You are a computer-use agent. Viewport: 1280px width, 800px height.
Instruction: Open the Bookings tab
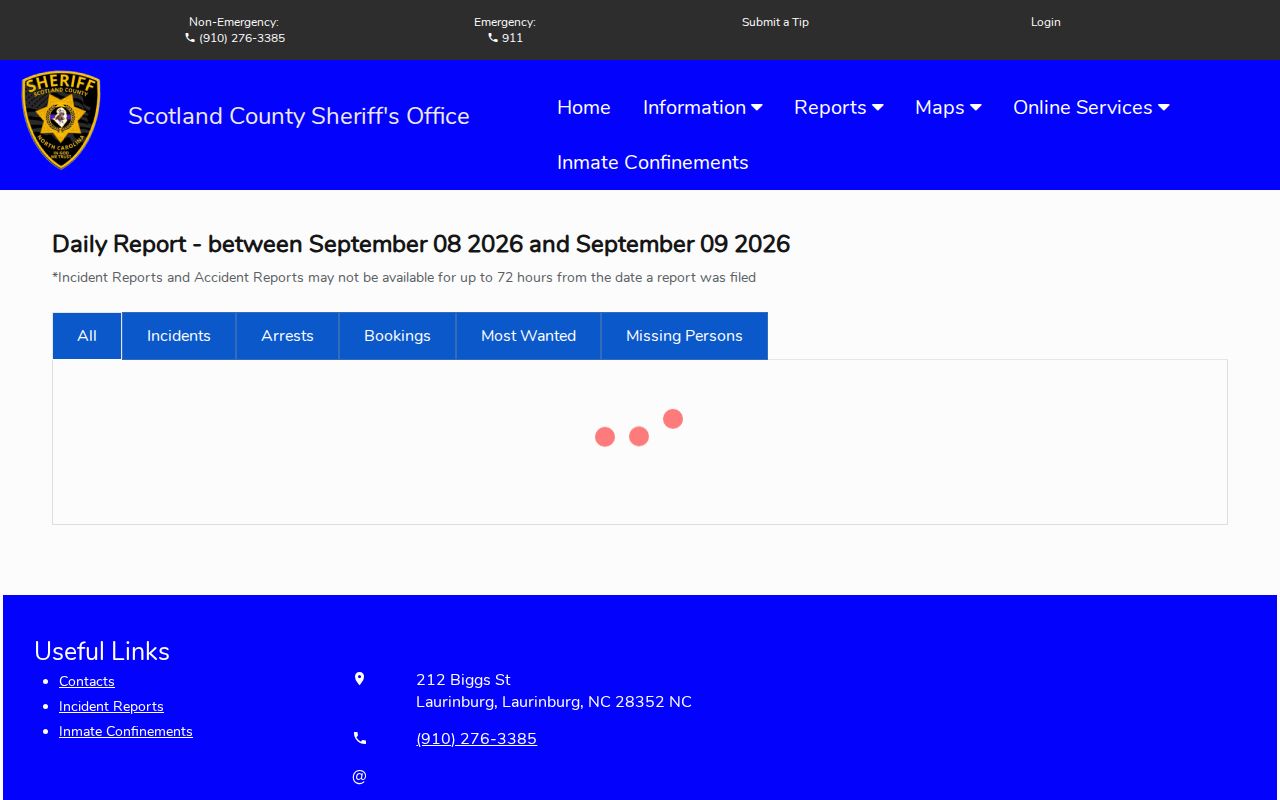[x=398, y=336]
